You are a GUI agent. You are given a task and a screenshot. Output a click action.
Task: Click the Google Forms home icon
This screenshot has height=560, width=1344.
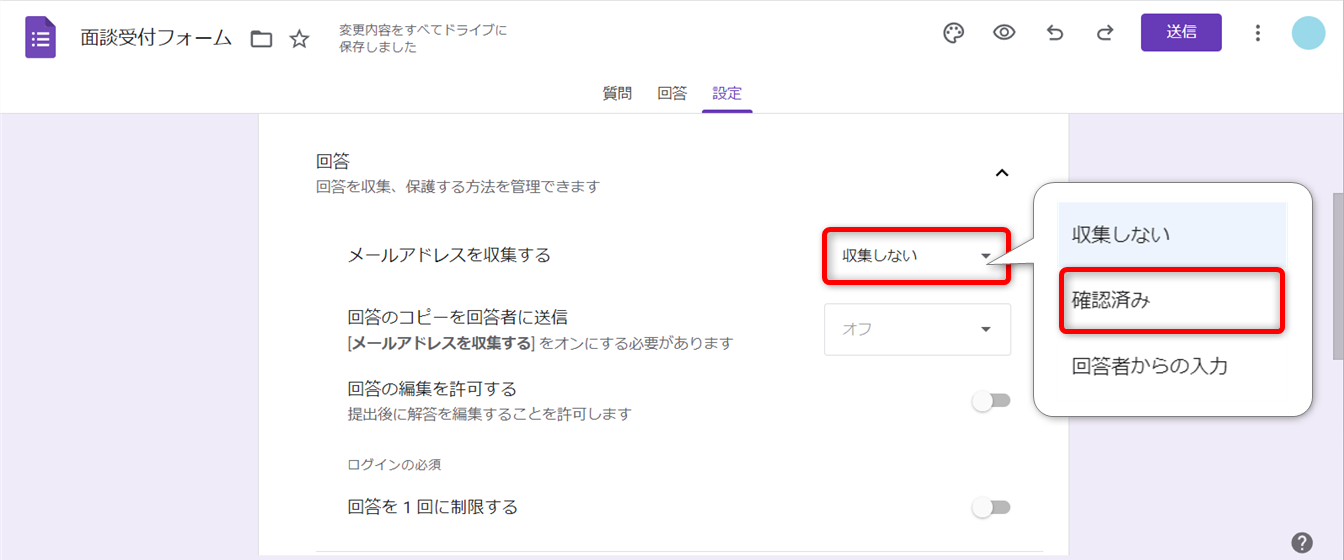click(x=41, y=38)
